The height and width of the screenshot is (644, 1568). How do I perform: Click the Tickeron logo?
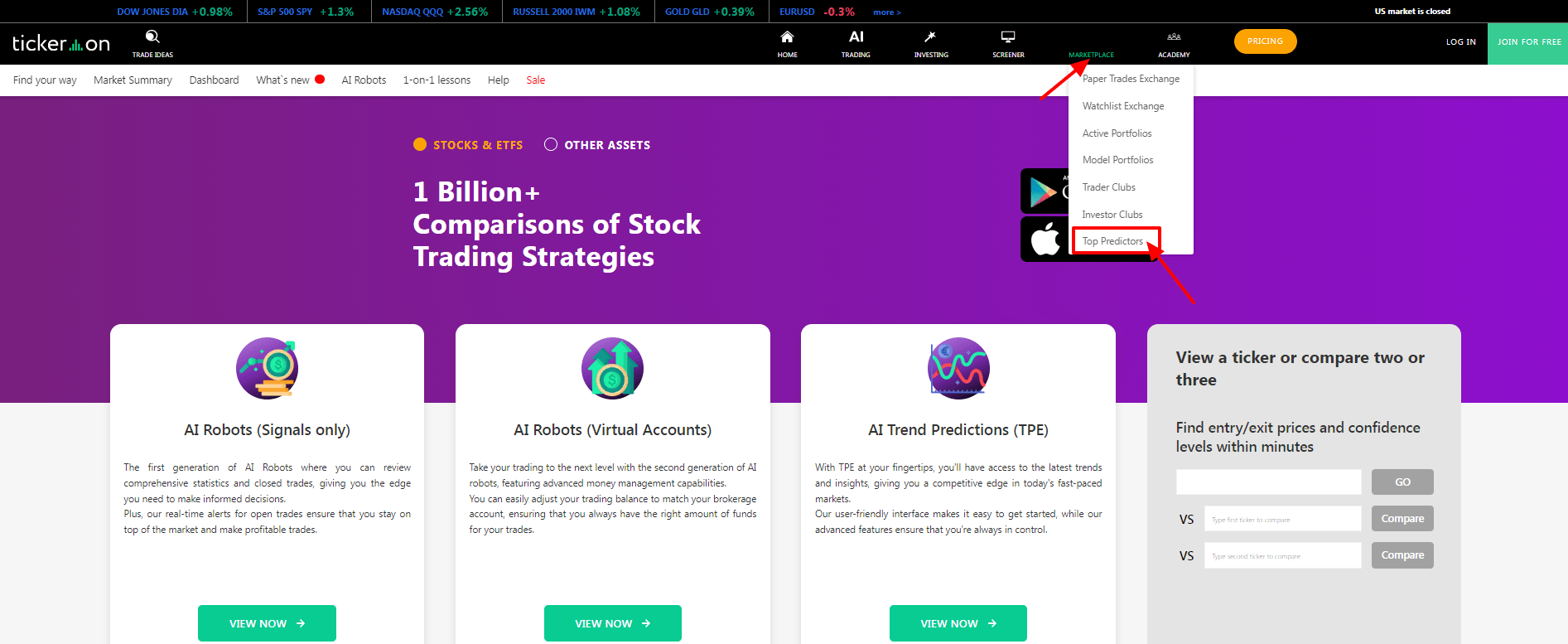(60, 43)
